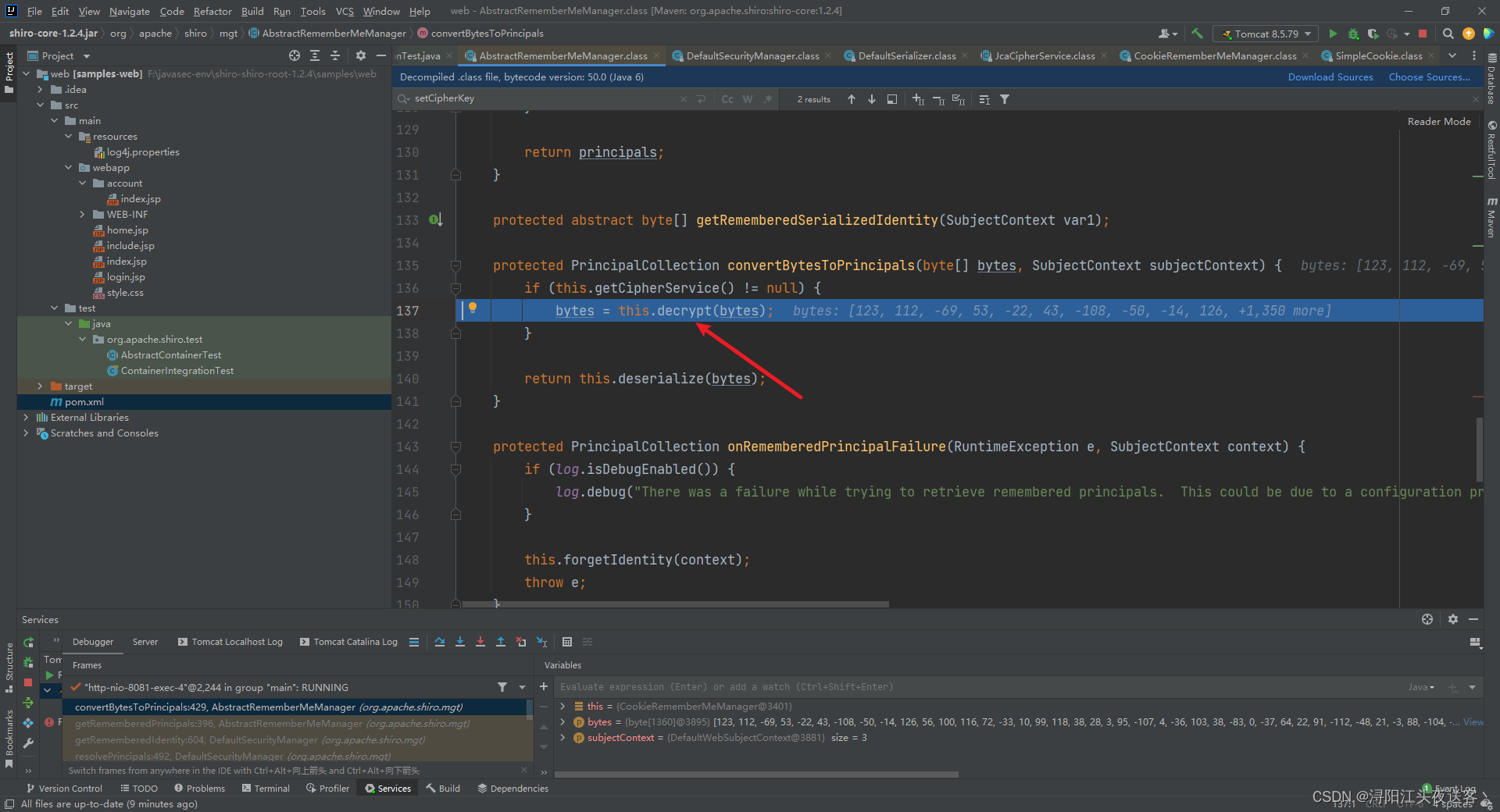Toggle regex option in search bar
This screenshot has width=1500, height=812.
point(768,99)
